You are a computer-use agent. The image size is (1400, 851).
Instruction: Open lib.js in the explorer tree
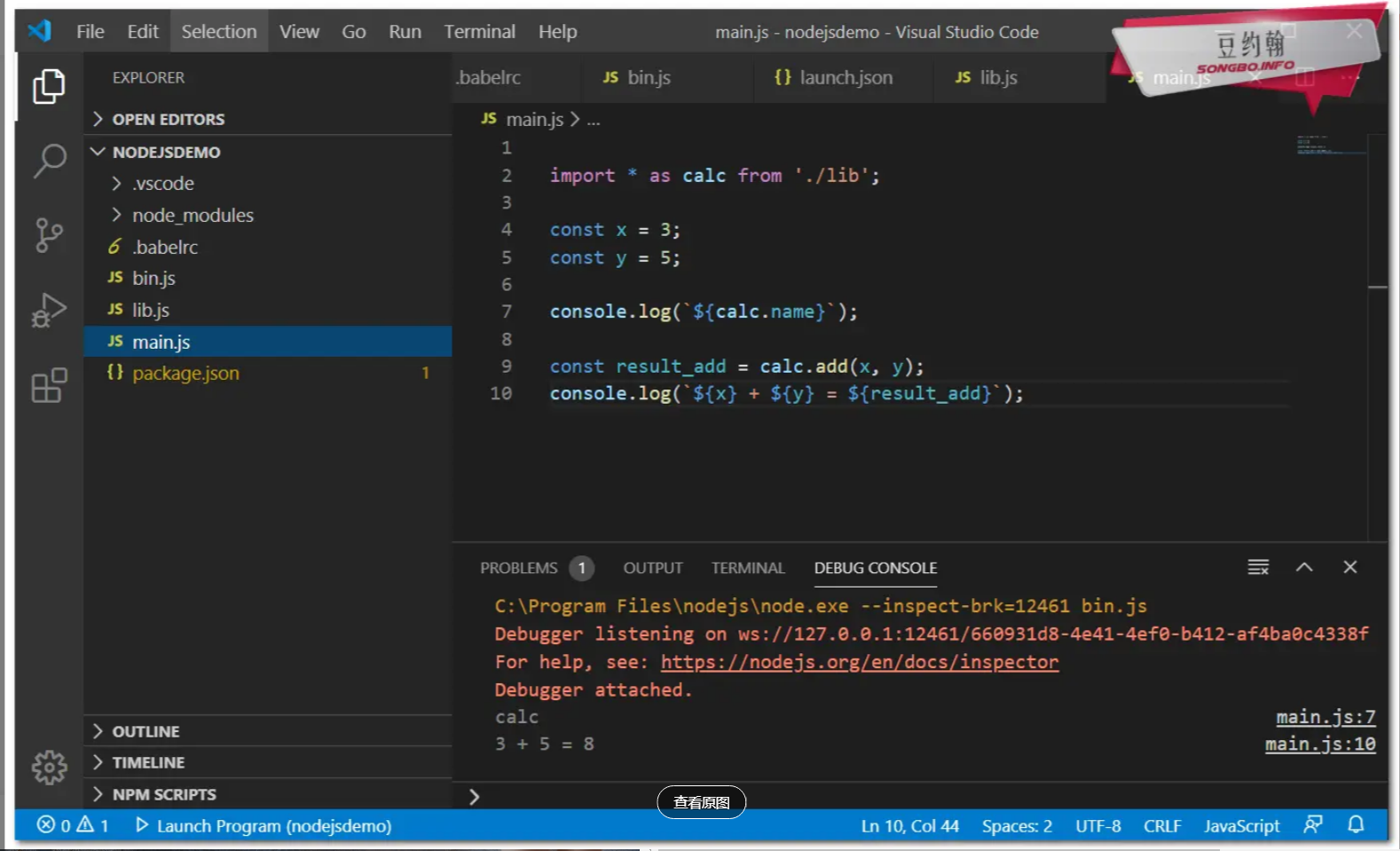click(x=268, y=311)
